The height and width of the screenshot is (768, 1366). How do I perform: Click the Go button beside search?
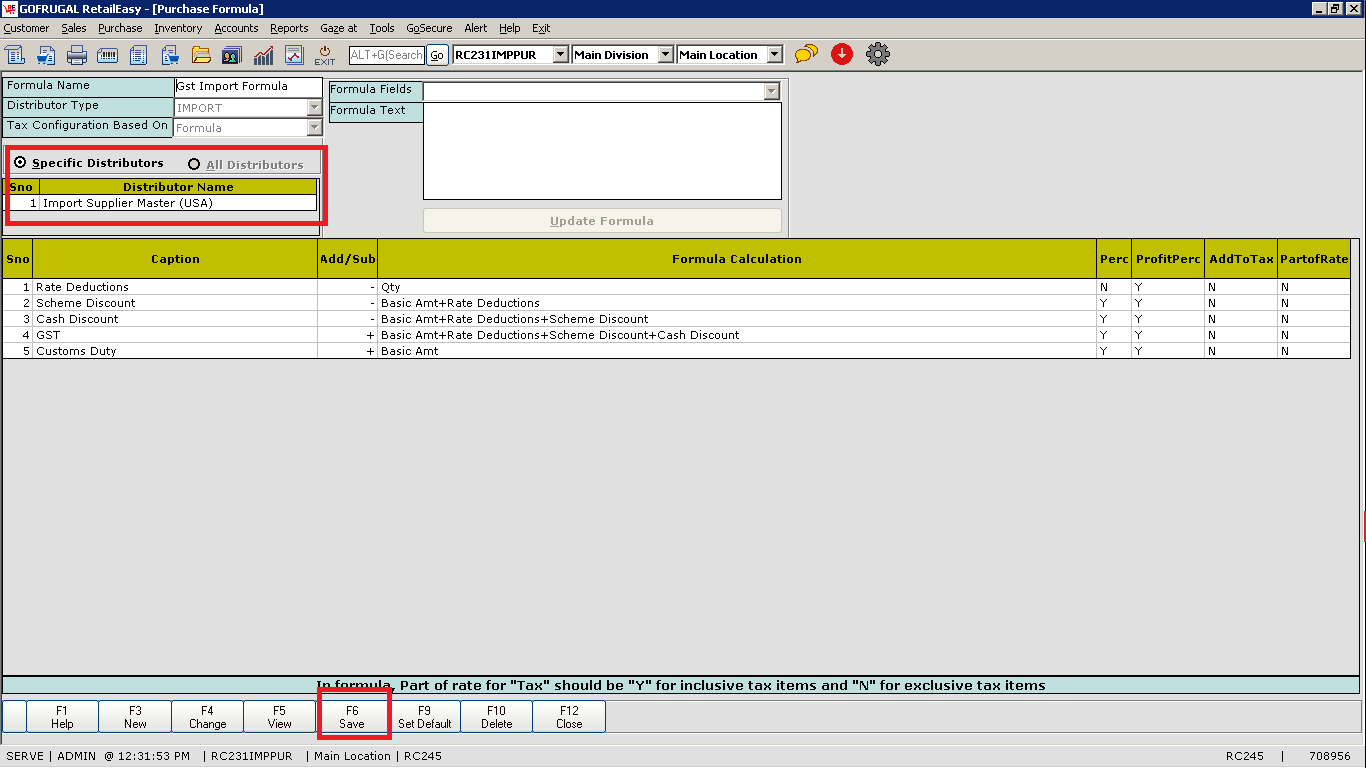437,55
